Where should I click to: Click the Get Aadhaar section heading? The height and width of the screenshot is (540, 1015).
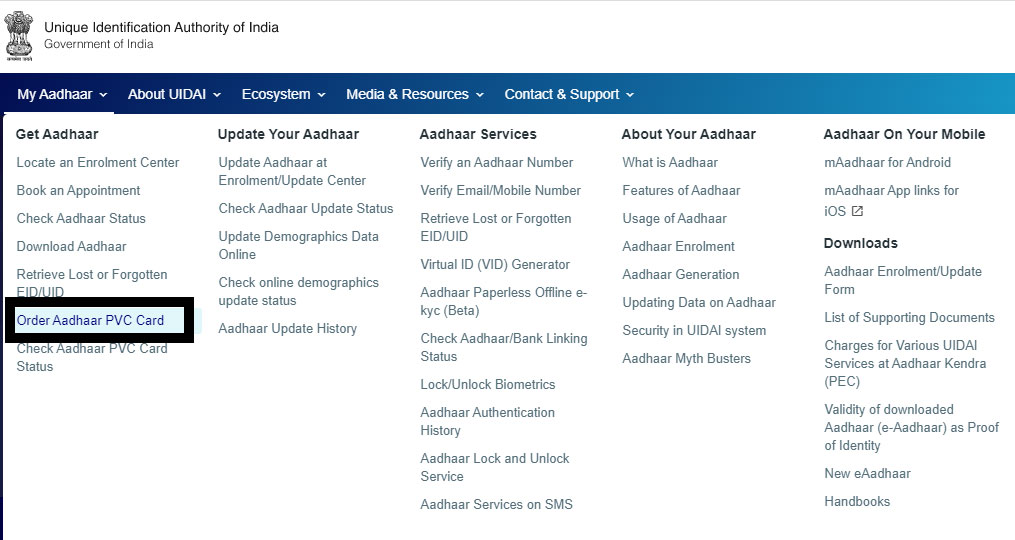(x=57, y=134)
